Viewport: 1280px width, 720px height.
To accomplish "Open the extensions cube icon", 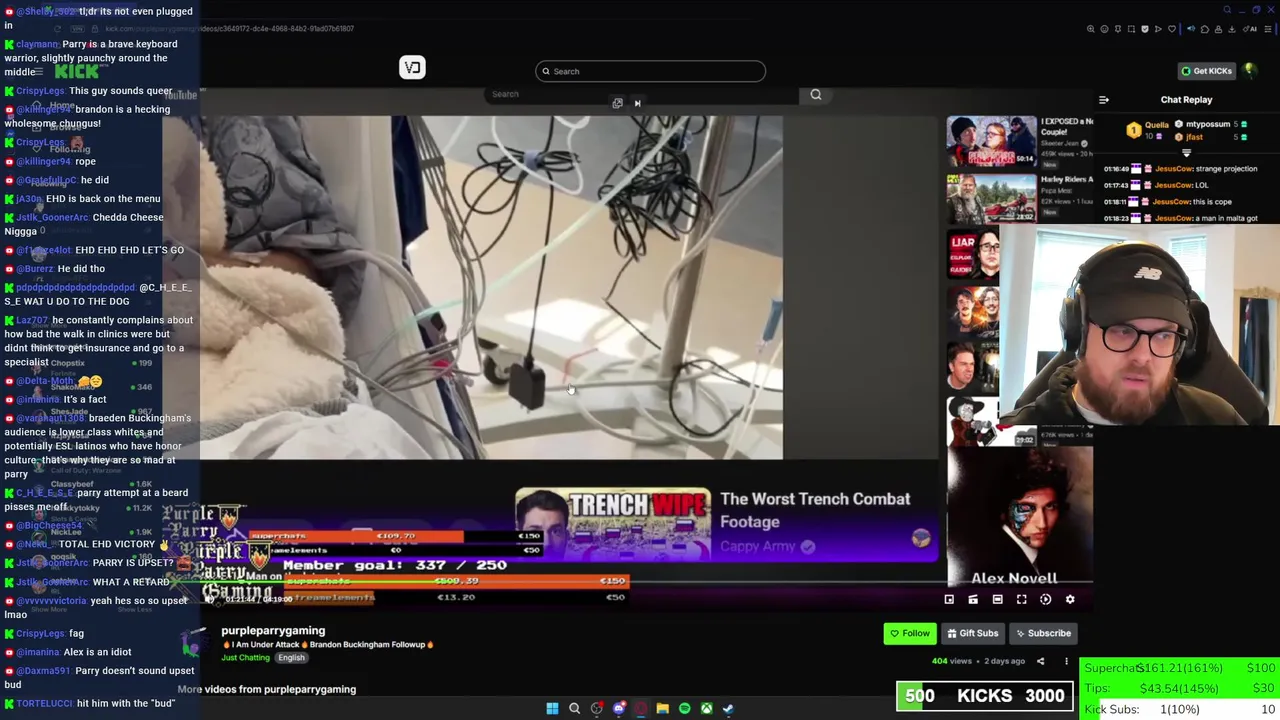I will point(1205,29).
